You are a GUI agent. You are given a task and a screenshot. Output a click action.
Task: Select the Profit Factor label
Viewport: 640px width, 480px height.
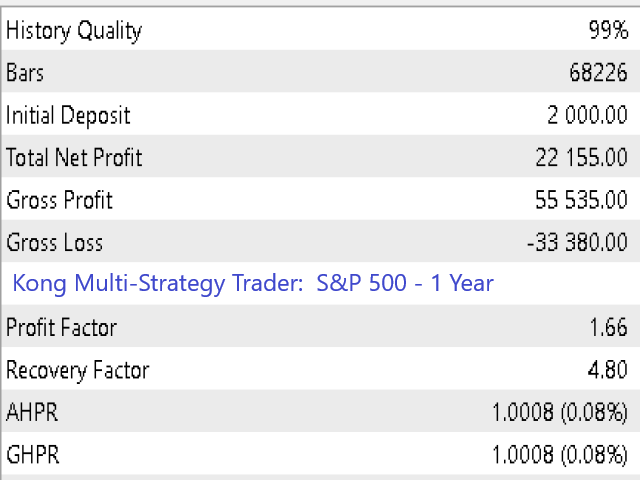62,328
